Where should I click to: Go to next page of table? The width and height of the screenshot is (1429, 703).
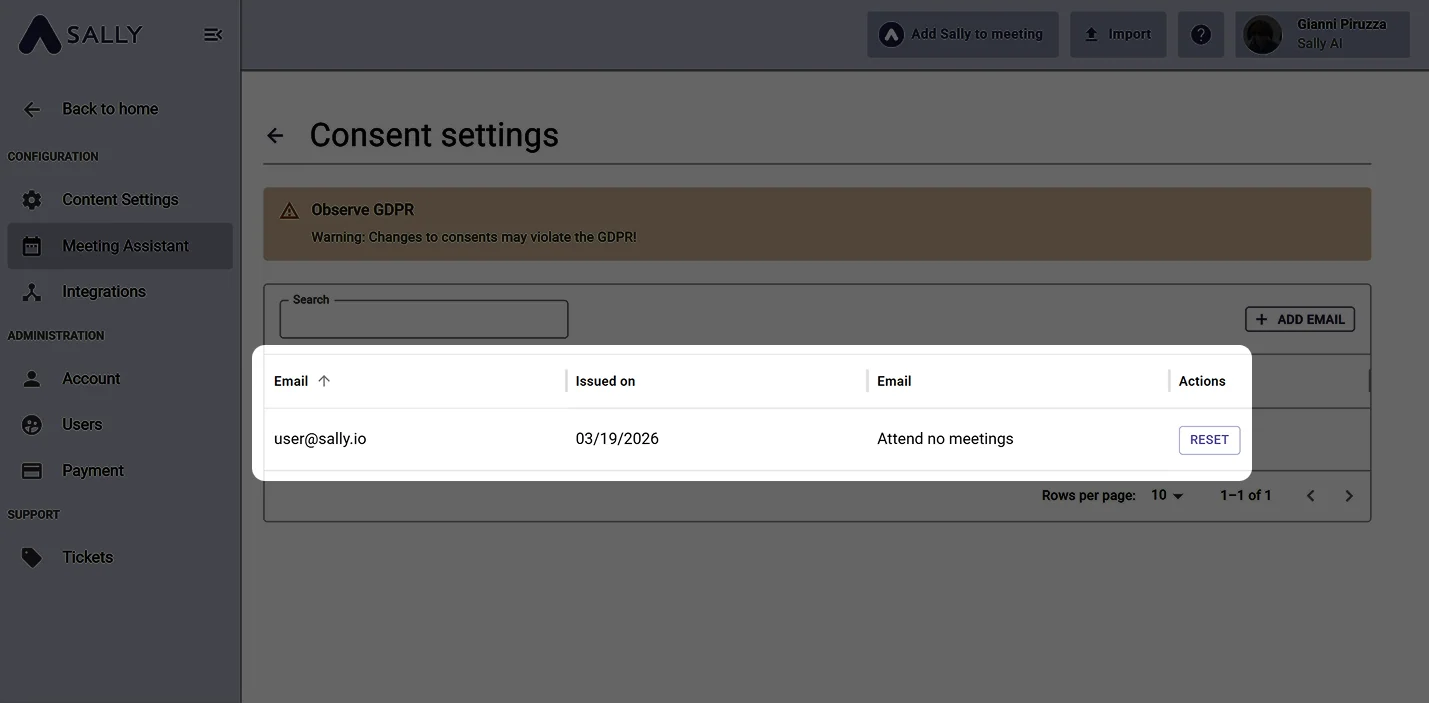pos(1349,496)
